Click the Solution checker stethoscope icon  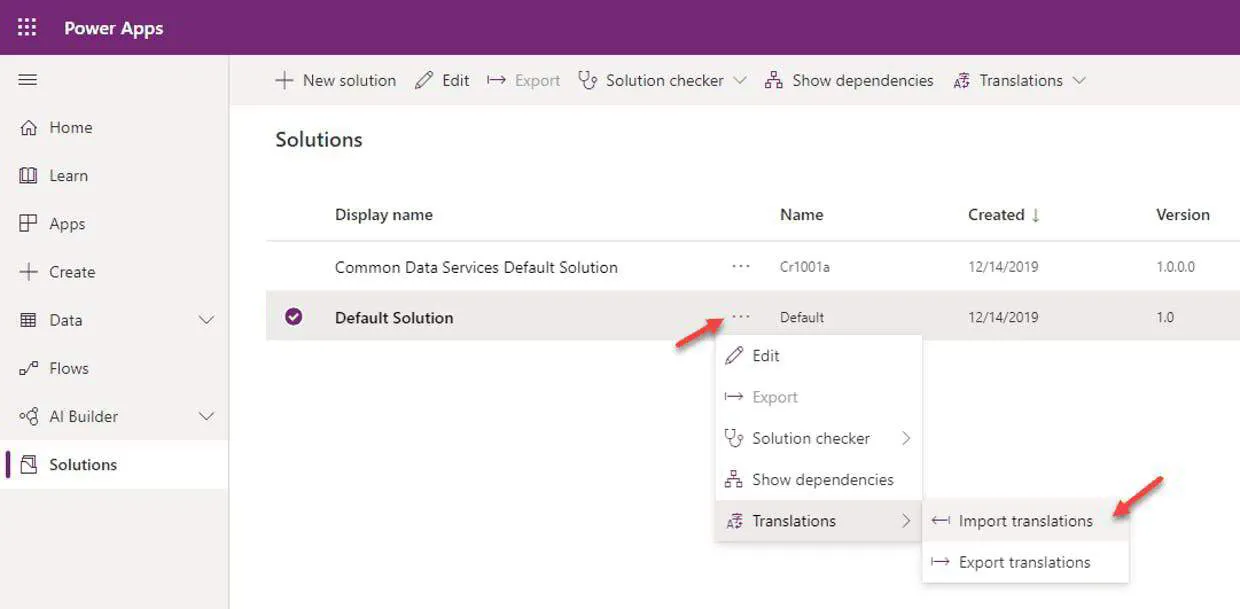pyautogui.click(x=589, y=80)
